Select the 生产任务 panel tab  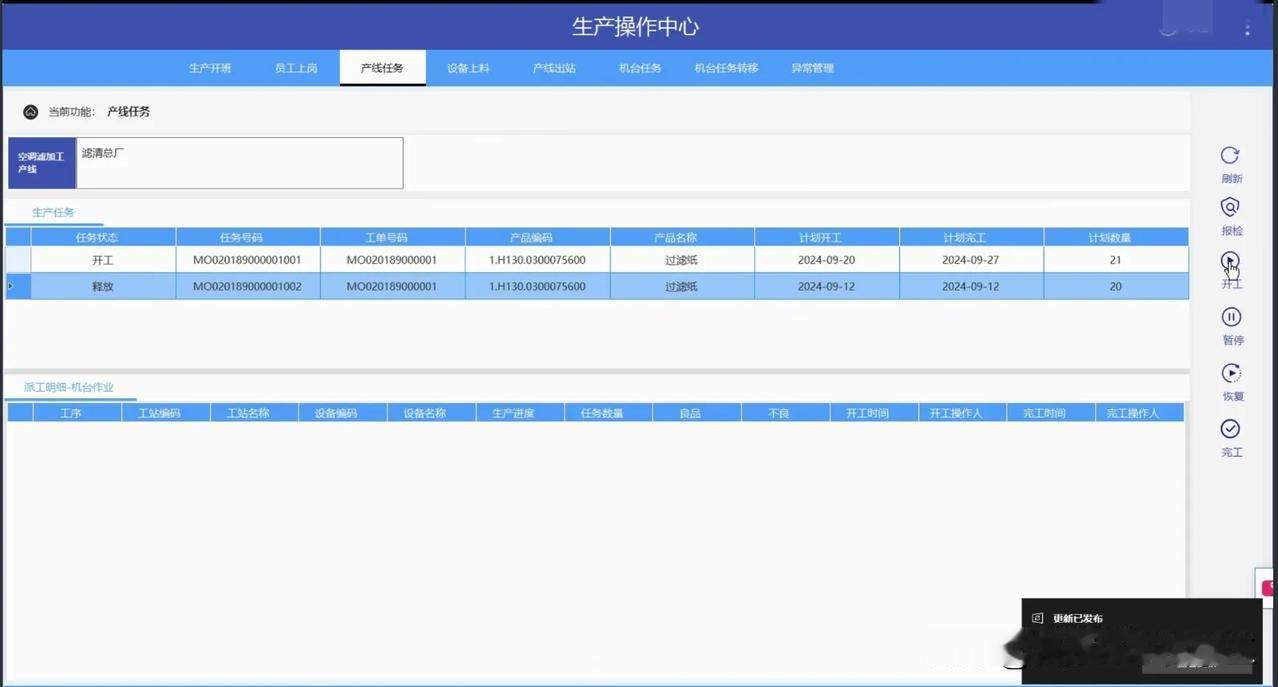pyautogui.click(x=54, y=212)
